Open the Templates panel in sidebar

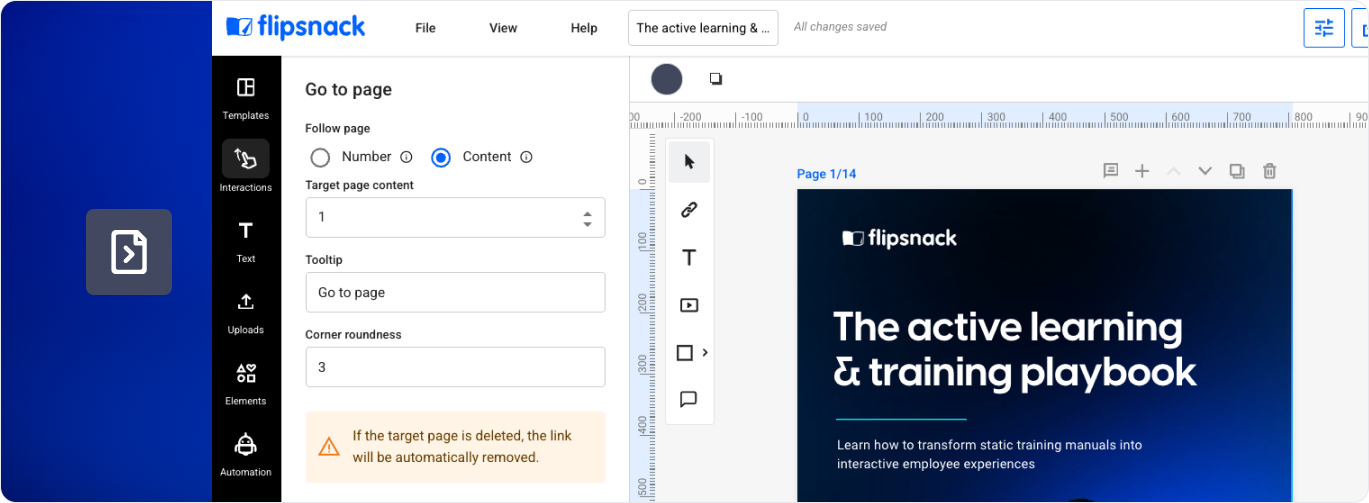click(x=245, y=98)
